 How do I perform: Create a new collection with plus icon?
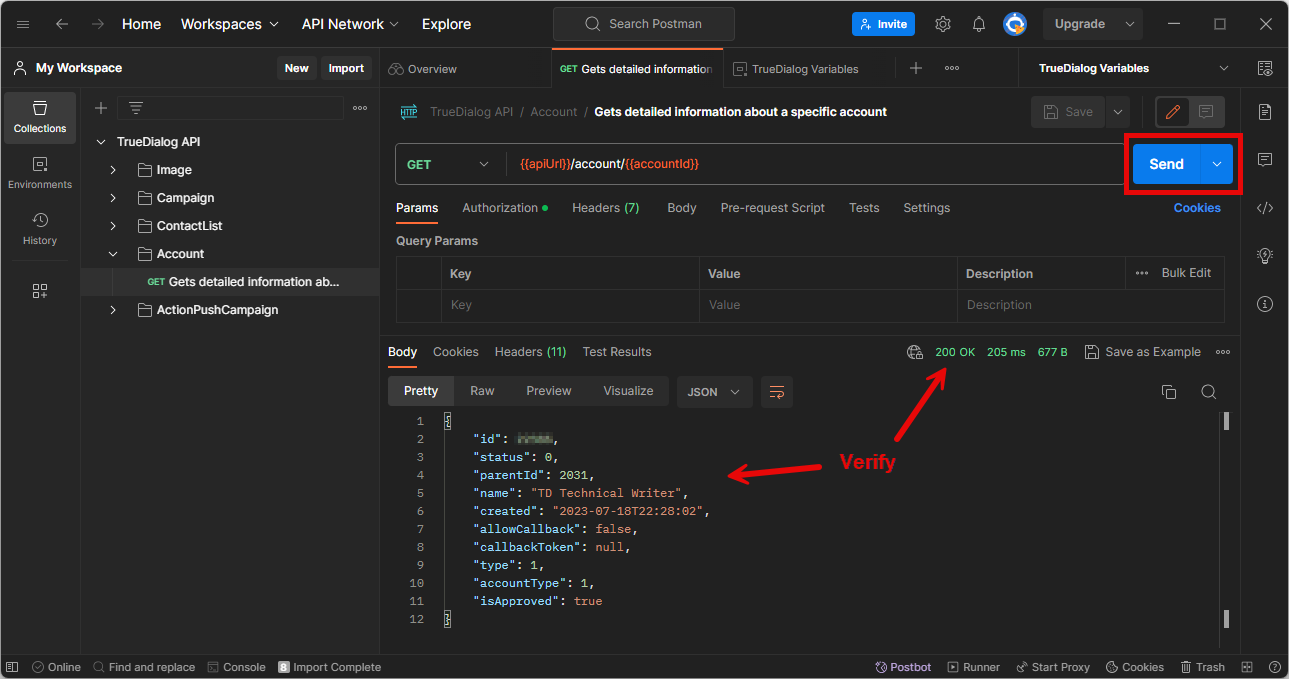pos(100,108)
